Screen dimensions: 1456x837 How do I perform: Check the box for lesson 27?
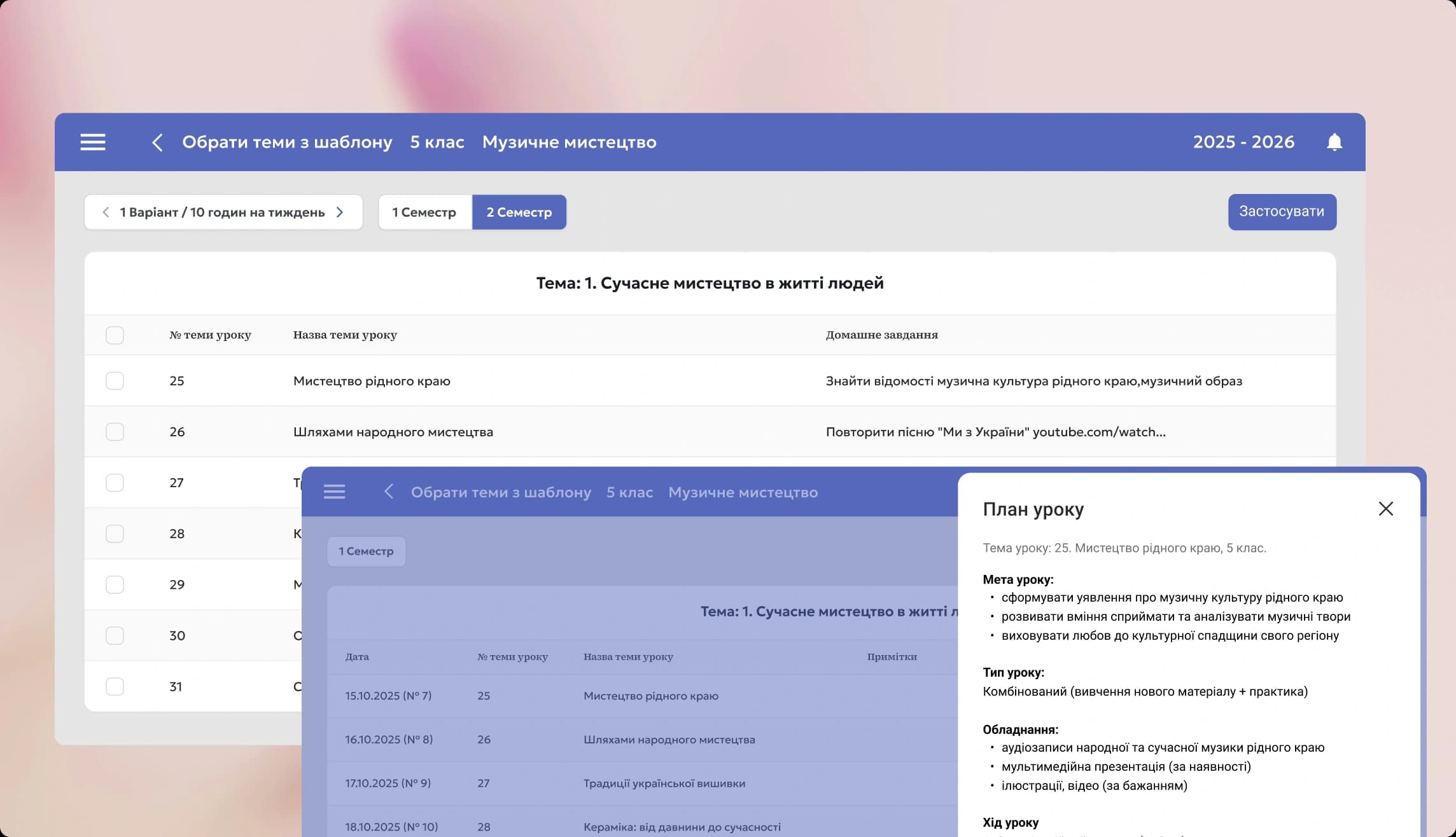pos(115,483)
